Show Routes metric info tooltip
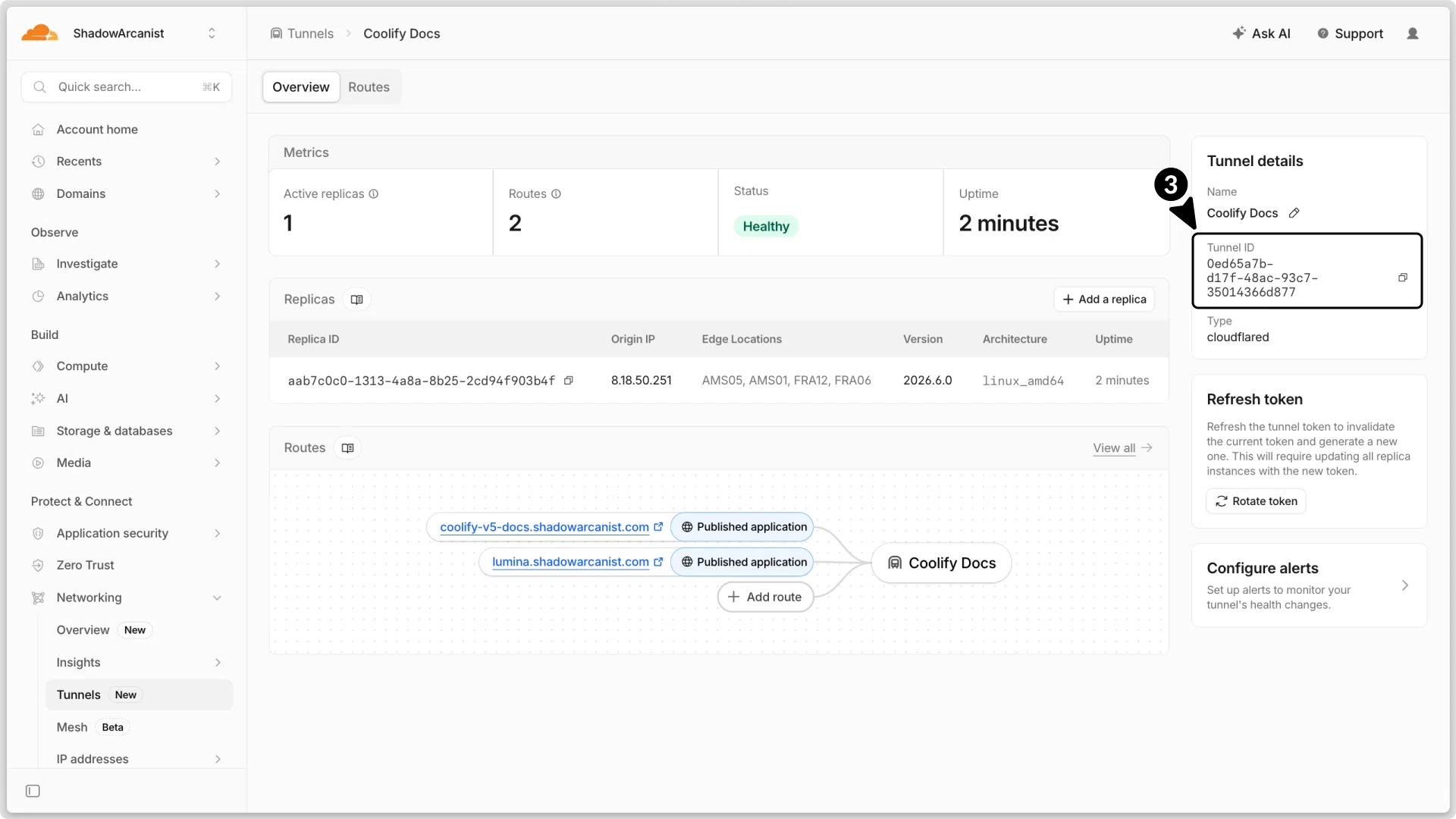The image size is (1456, 819). tap(556, 194)
